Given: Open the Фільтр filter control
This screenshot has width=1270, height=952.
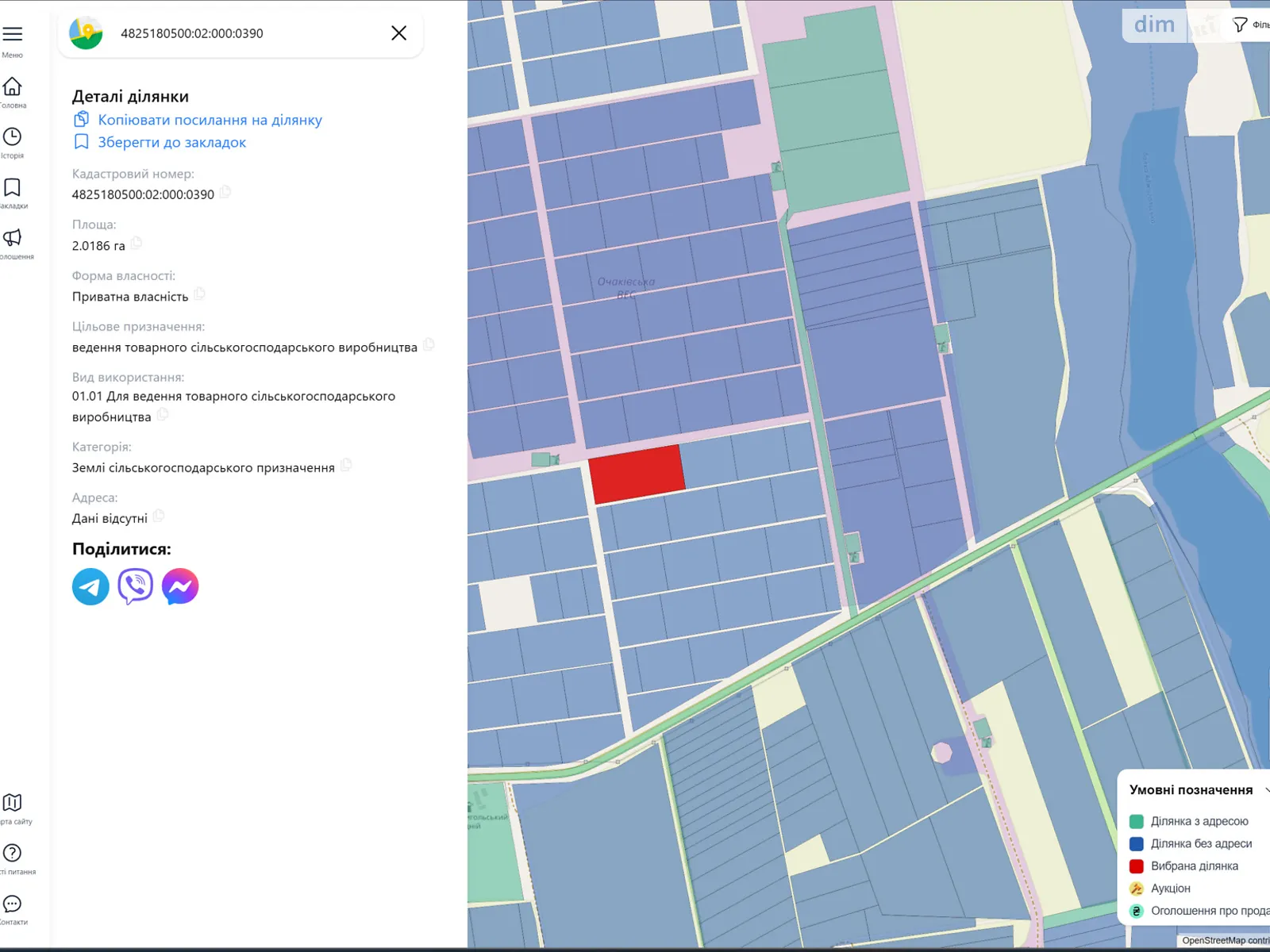Looking at the screenshot, I should point(1241,24).
